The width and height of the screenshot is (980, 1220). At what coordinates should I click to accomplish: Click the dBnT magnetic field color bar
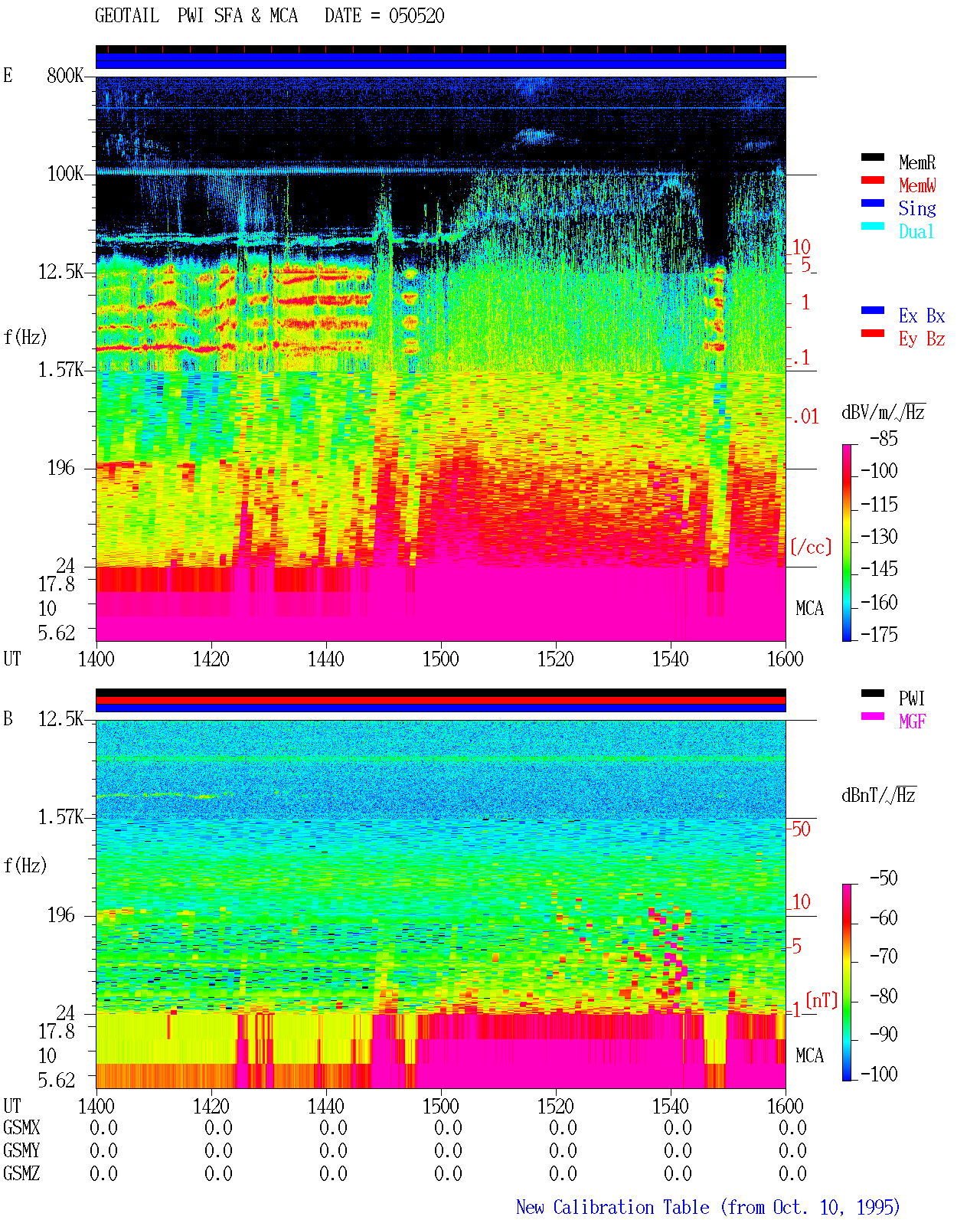pos(846,983)
